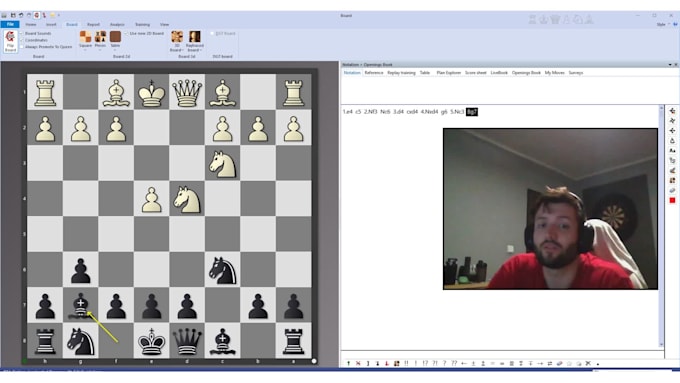Open the quick access toolbar customize arrow
The width and height of the screenshot is (680, 383).
tap(59, 15)
